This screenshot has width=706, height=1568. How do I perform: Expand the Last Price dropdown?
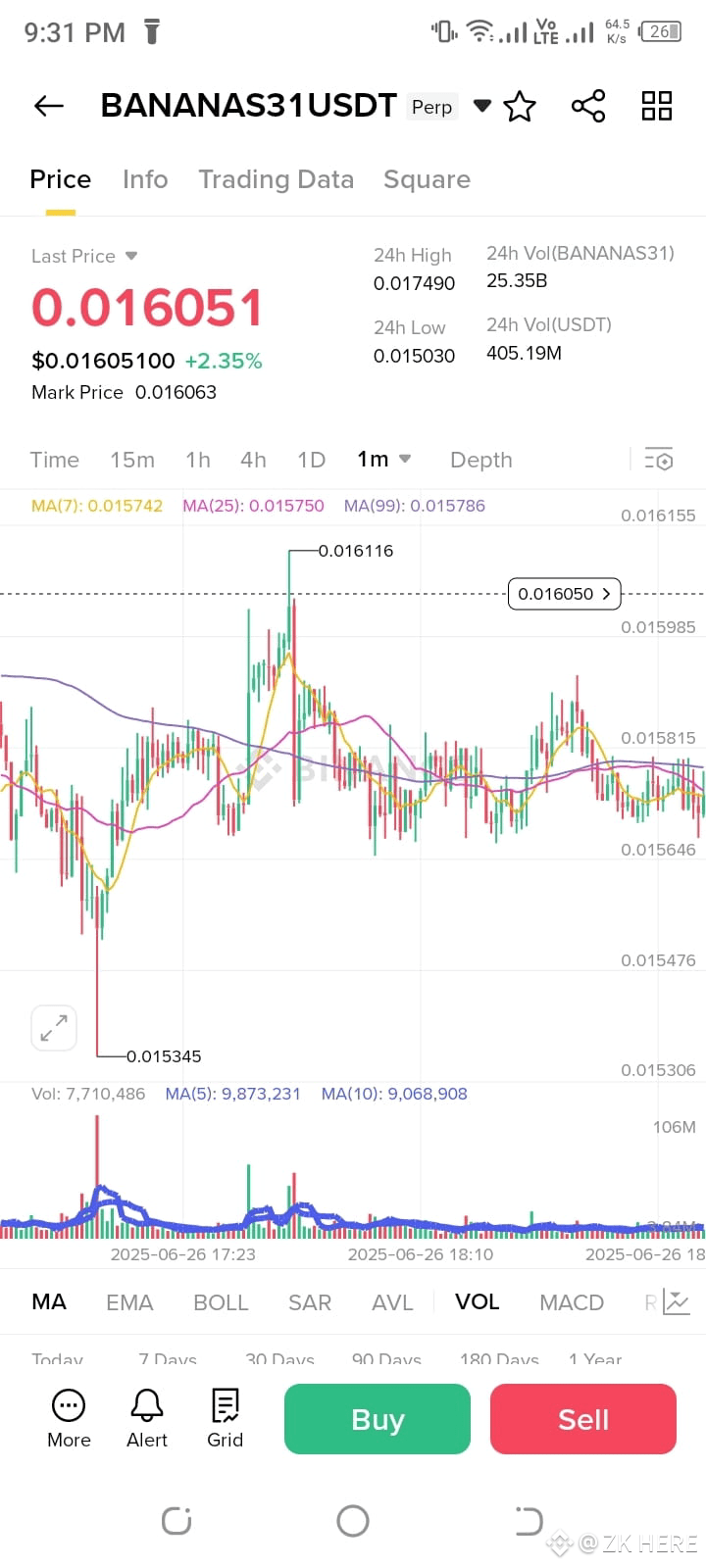pos(131,256)
